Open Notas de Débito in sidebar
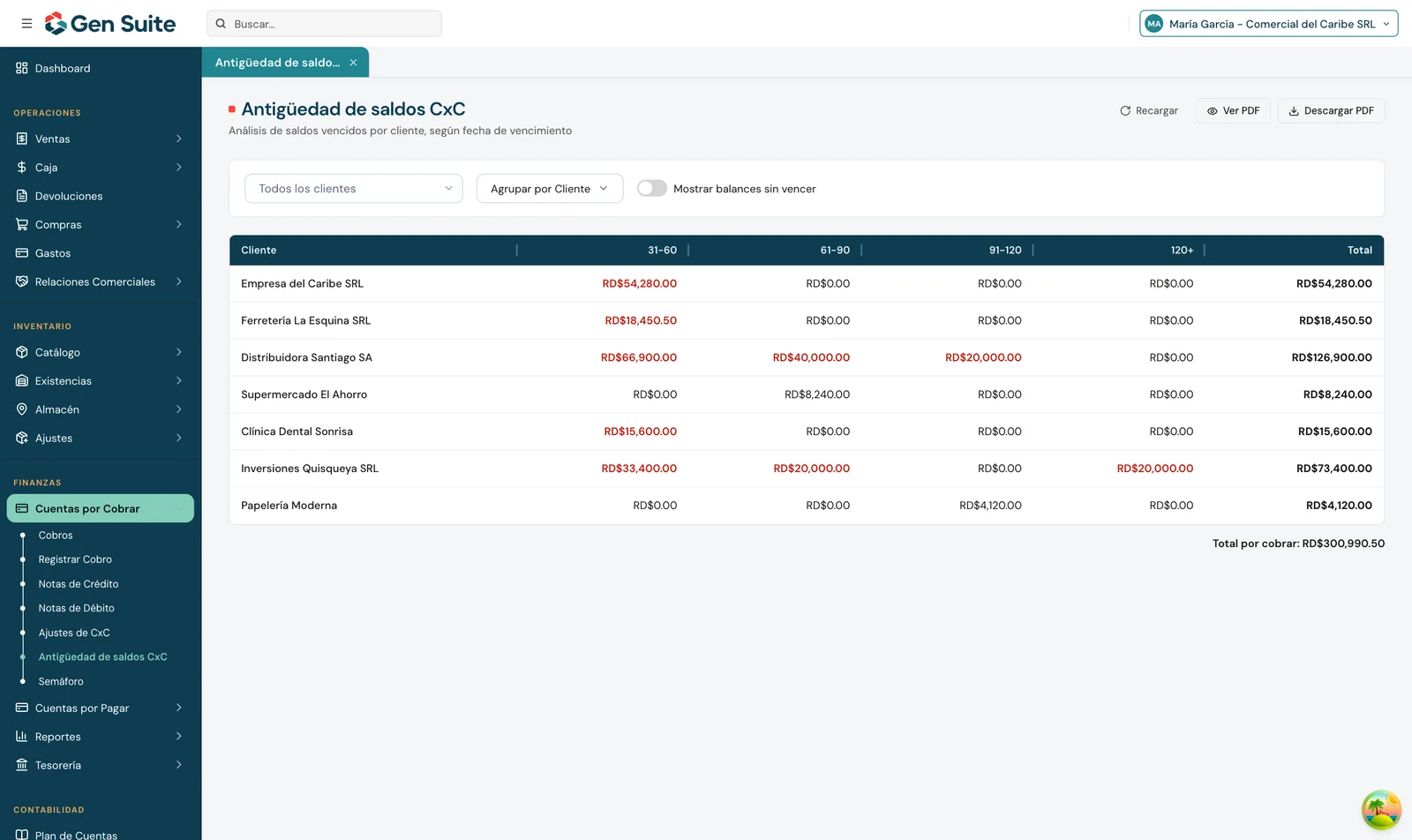The width and height of the screenshot is (1412, 840). (x=76, y=608)
